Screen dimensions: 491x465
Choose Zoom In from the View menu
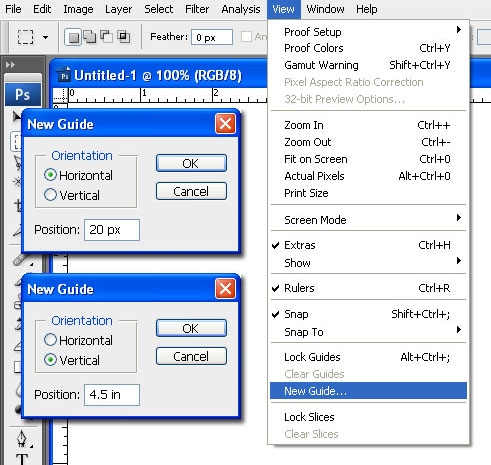pos(368,125)
